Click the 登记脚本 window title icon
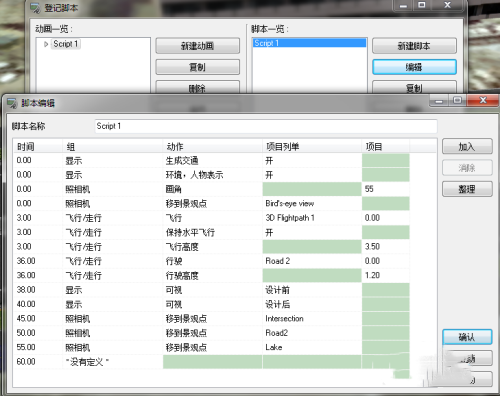 (x=35, y=8)
